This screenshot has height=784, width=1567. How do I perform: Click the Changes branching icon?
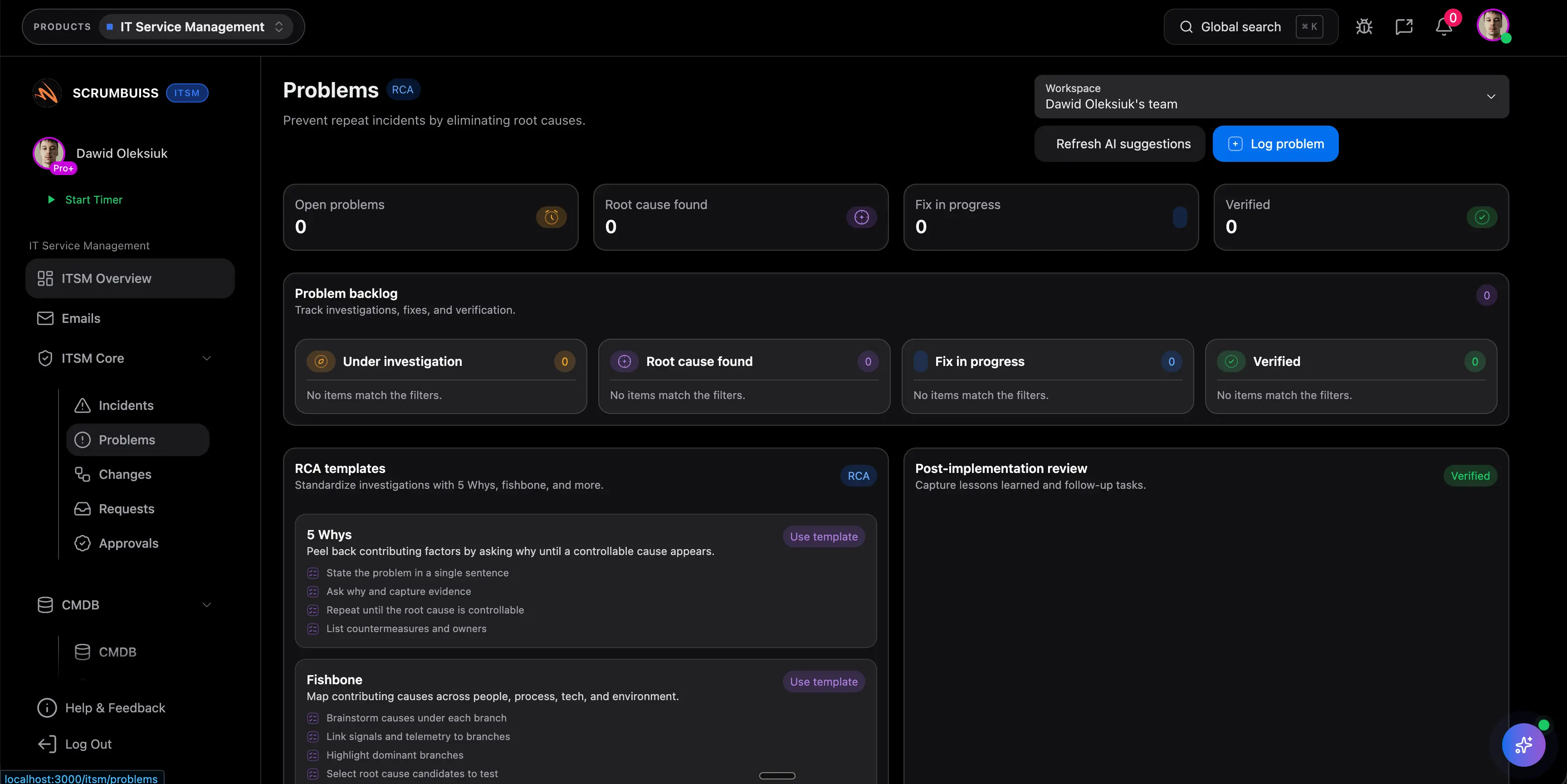click(x=83, y=474)
